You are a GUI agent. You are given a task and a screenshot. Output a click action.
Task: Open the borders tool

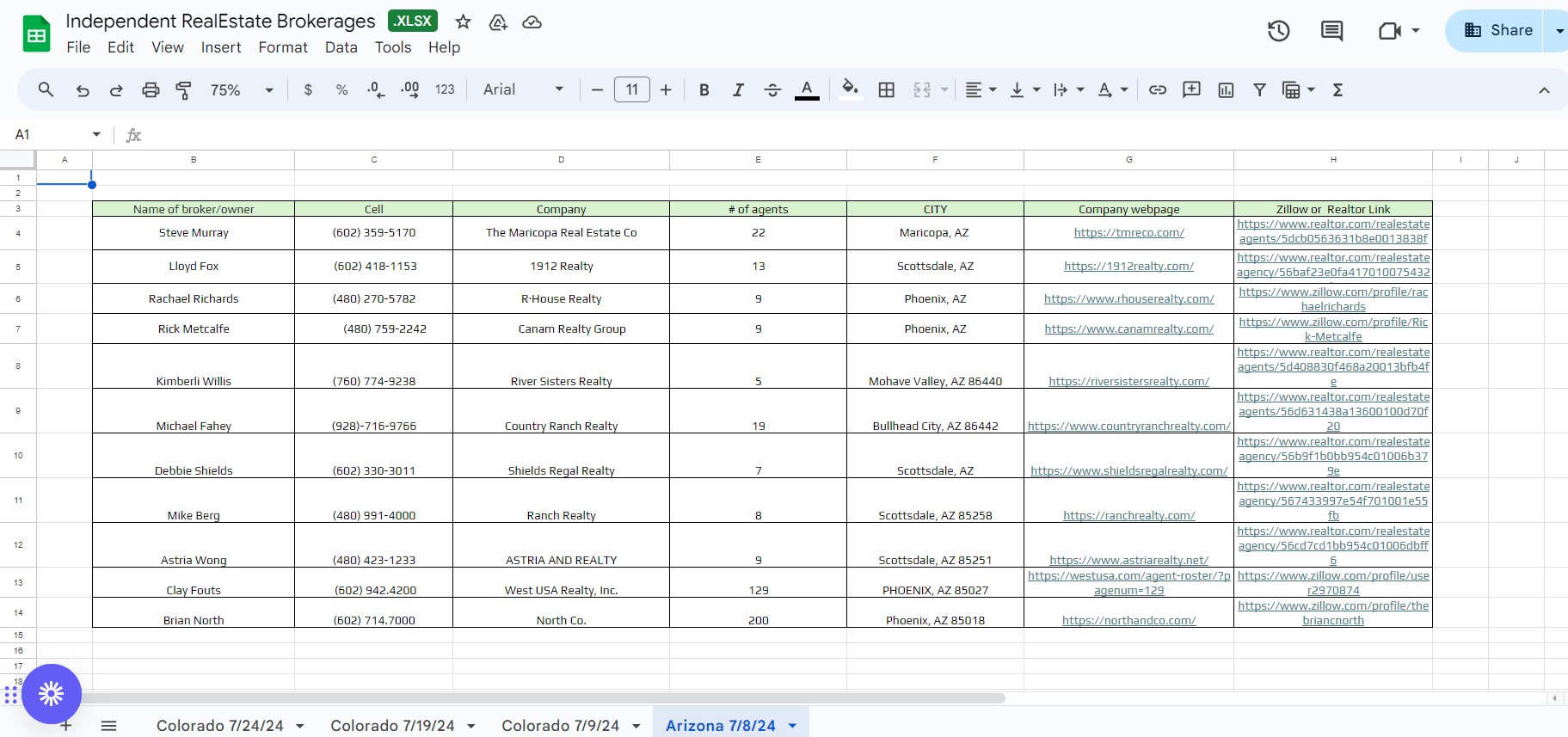point(887,89)
